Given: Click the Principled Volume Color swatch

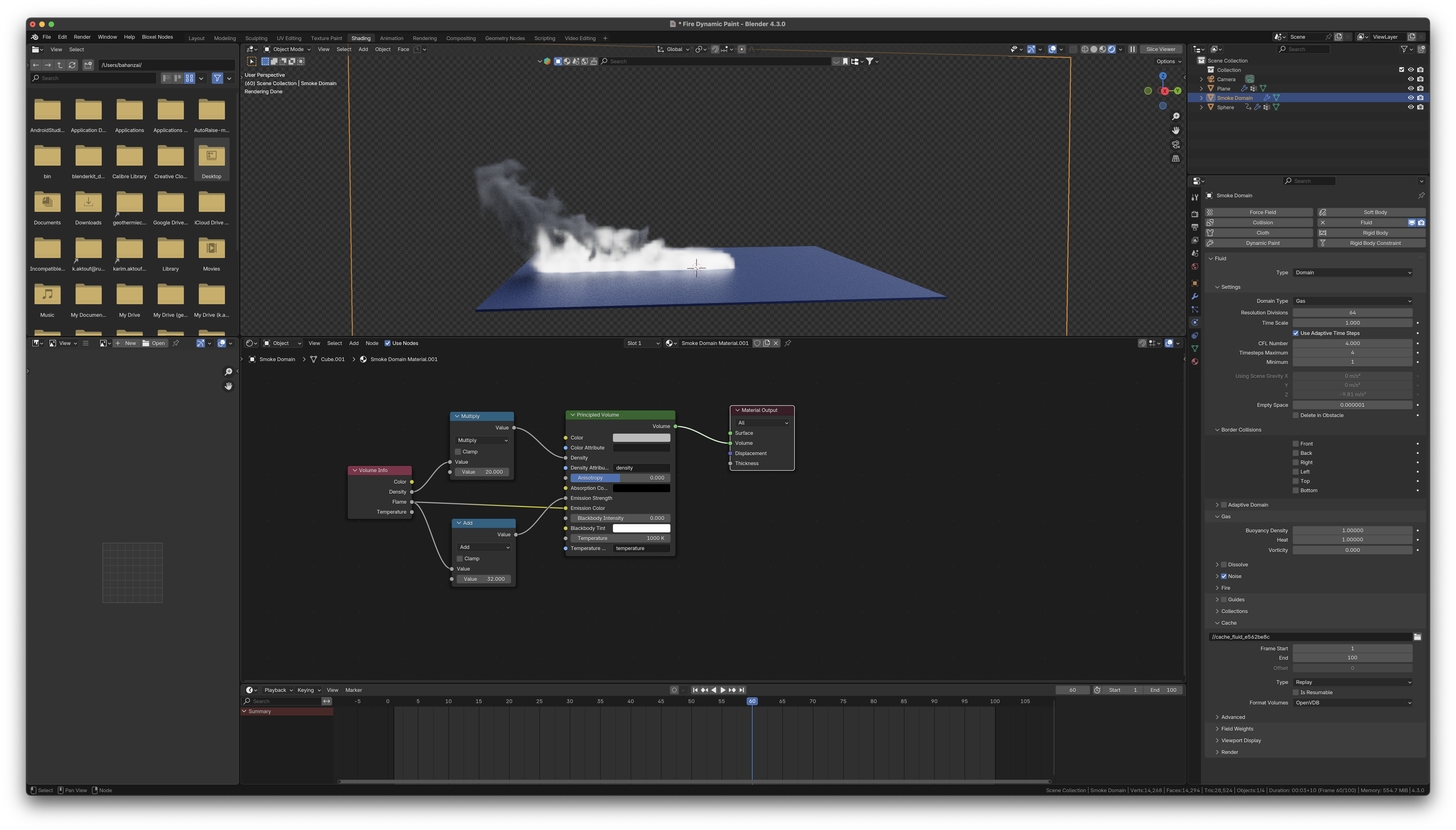Looking at the screenshot, I should 641,438.
